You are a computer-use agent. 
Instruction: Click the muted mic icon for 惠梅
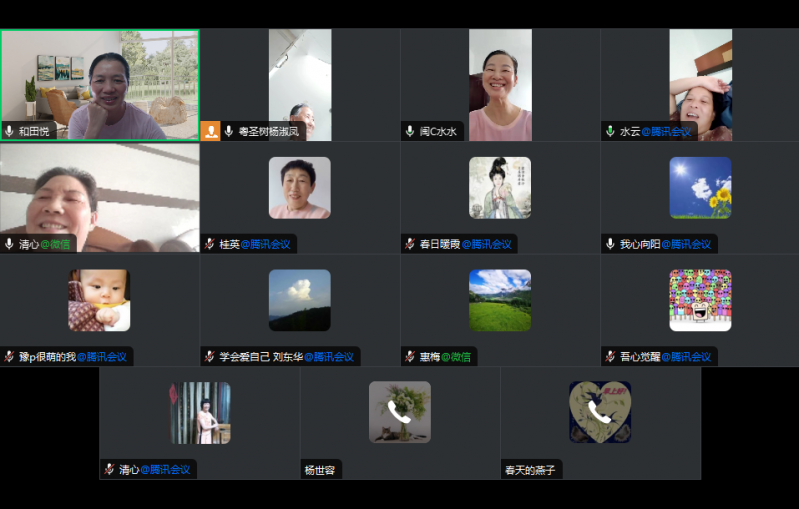pyautogui.click(x=410, y=357)
